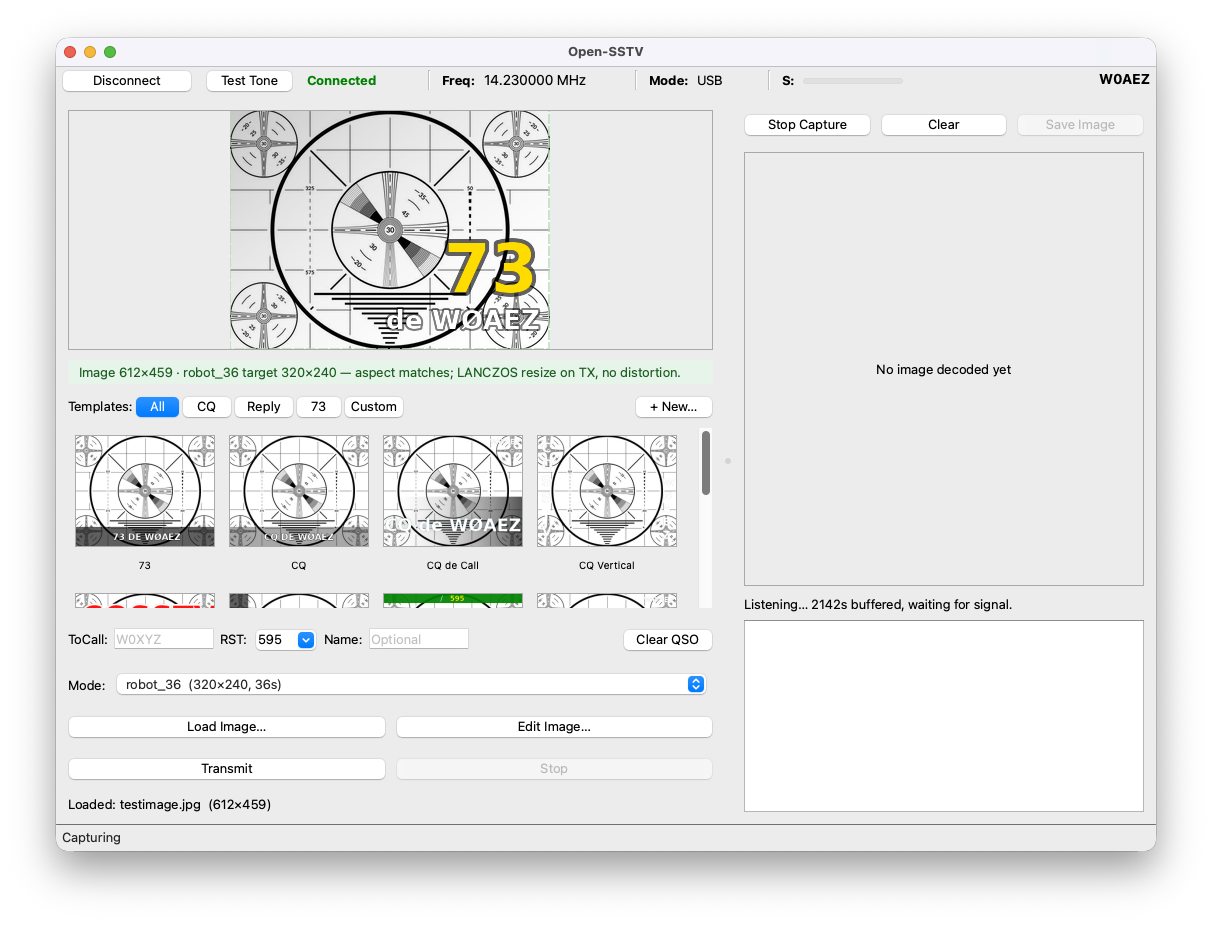The width and height of the screenshot is (1212, 925).
Task: Click the panel splitter handle dot
Action: coord(728,461)
